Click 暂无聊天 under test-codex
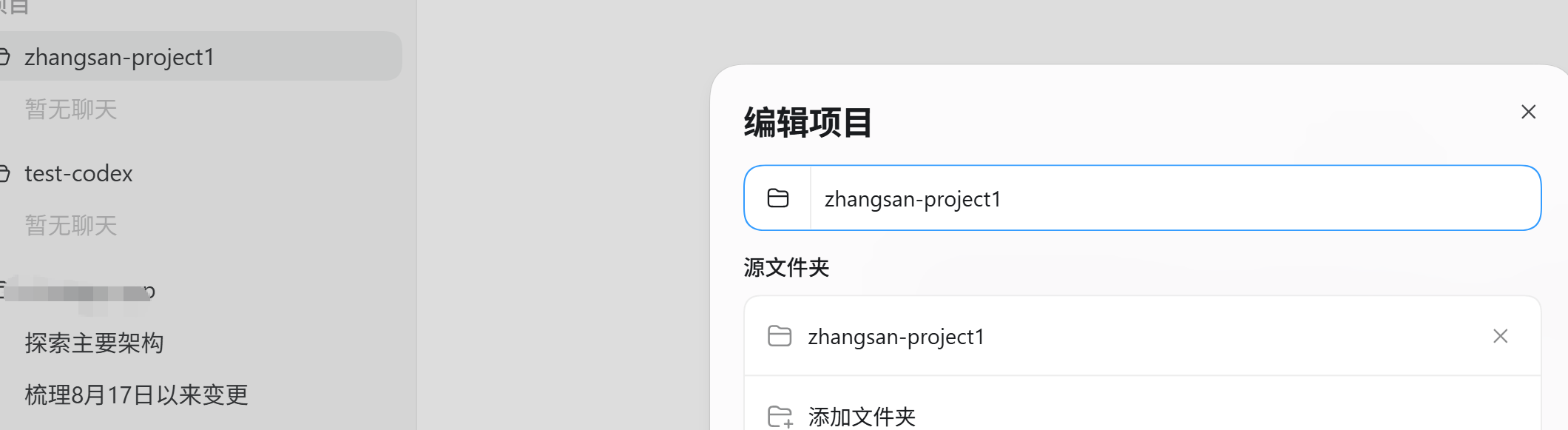Screen dimensions: 1568x430 point(71,226)
